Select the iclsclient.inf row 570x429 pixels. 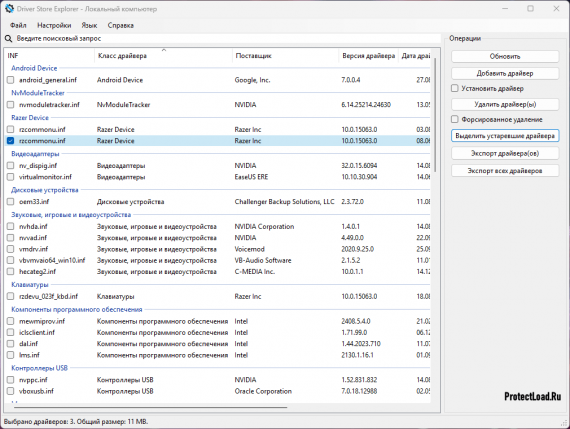pyautogui.click(x=218, y=332)
